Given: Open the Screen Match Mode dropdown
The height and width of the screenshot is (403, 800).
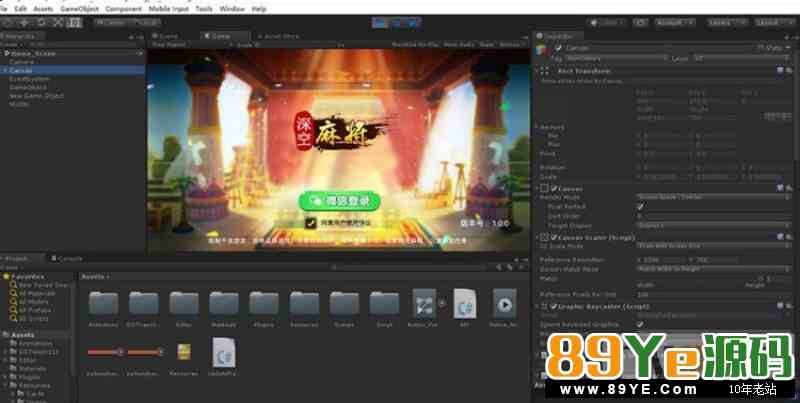Looking at the screenshot, I should [x=714, y=269].
